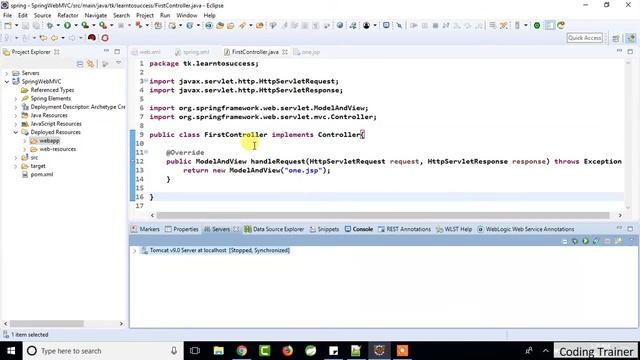Click Link with Editor icon in Project Explorer
The image size is (640, 360).
91,64
